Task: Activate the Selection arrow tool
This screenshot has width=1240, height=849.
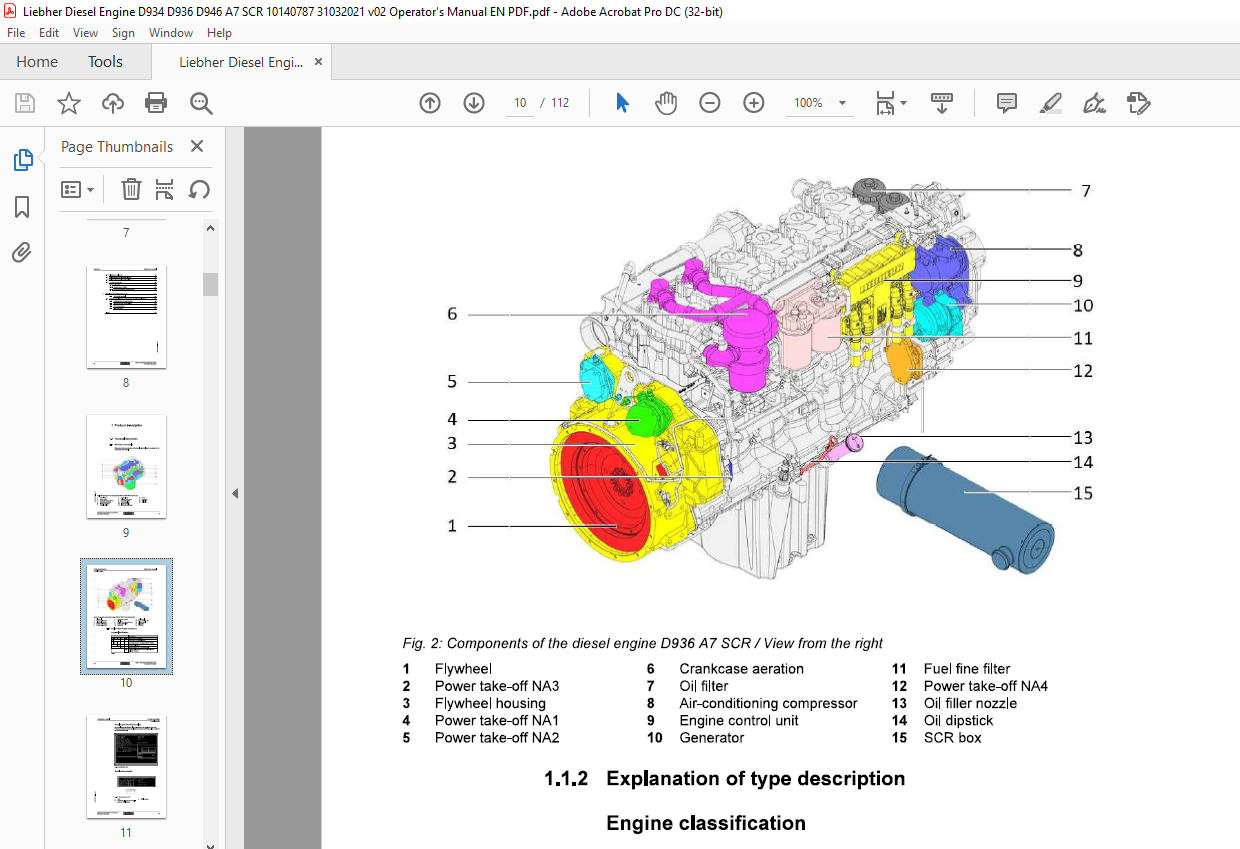Action: pyautogui.click(x=622, y=103)
